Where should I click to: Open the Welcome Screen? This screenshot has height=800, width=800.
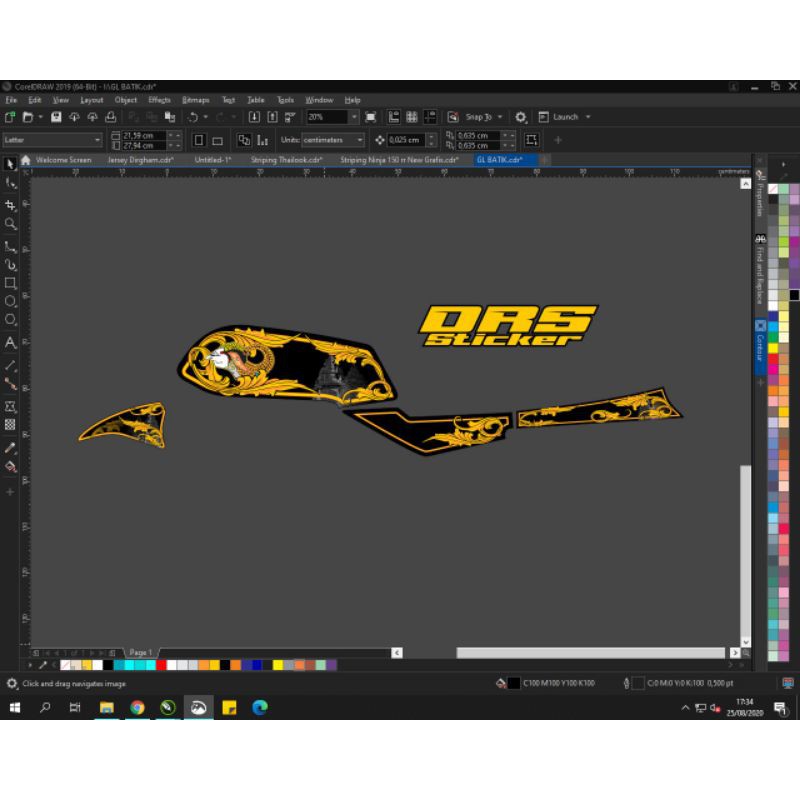coord(65,160)
